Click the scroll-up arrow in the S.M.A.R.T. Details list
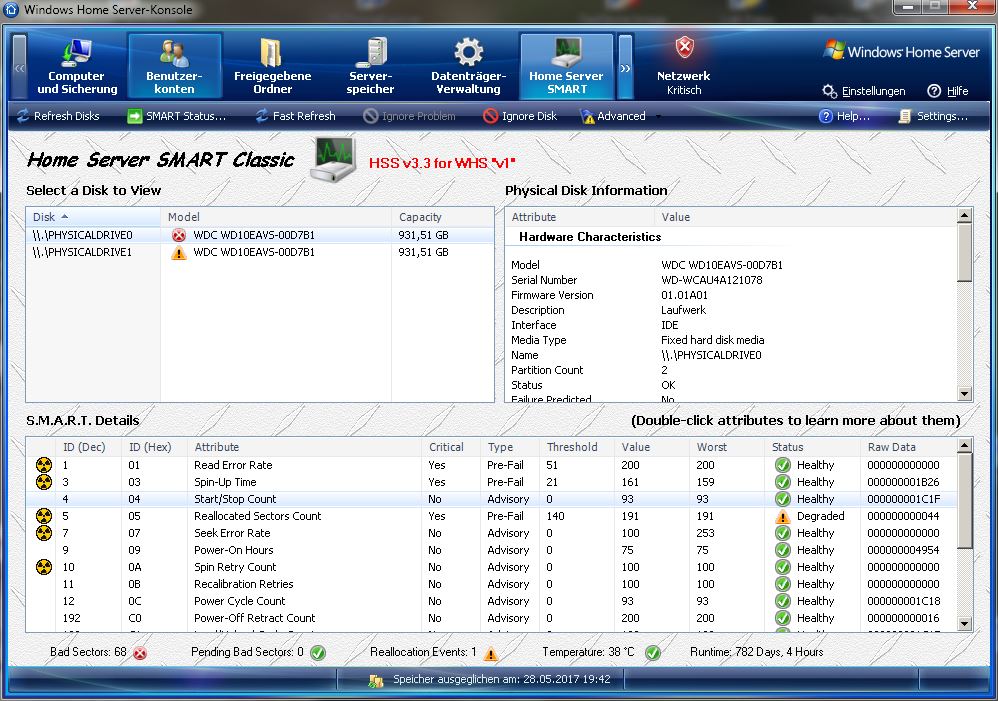 coord(964,446)
